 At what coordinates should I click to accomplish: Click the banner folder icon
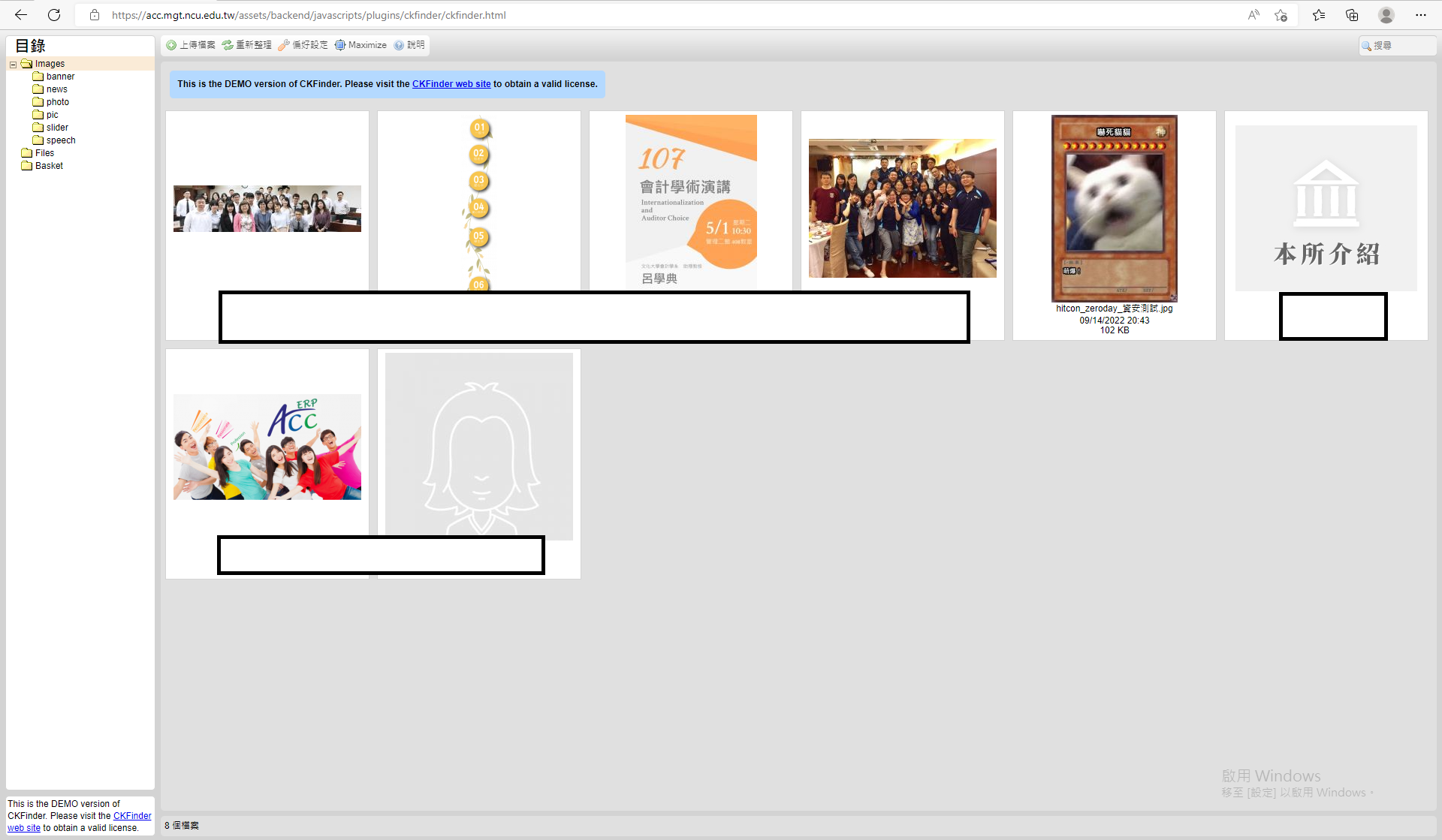tap(38, 77)
